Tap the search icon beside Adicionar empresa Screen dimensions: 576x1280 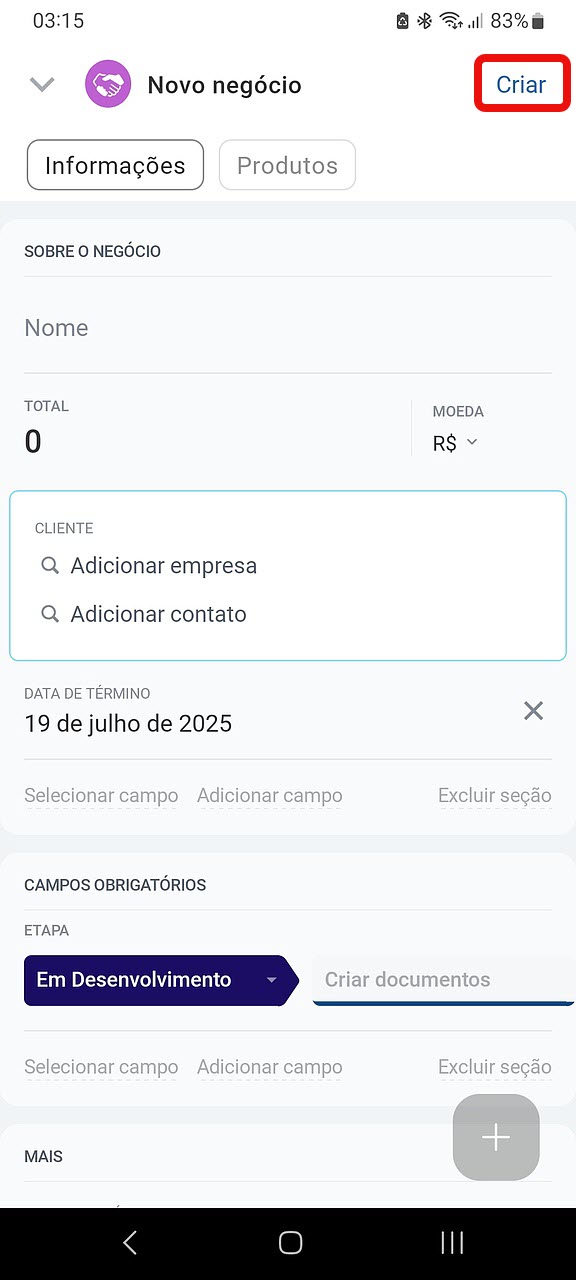click(49, 566)
